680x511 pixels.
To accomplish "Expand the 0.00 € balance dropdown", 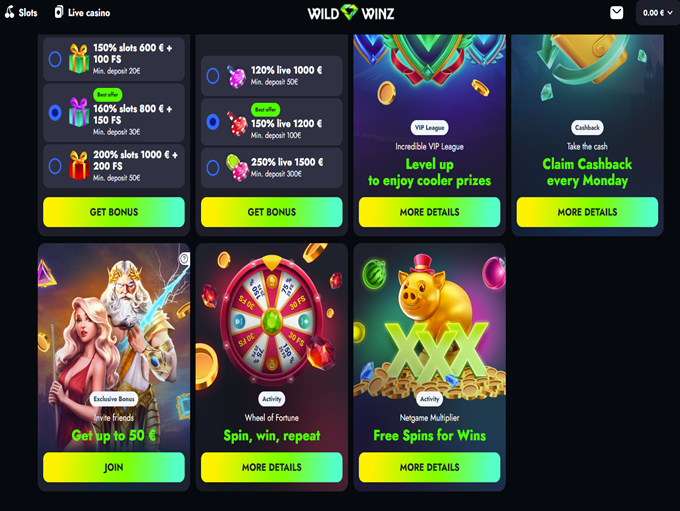I will tap(657, 13).
